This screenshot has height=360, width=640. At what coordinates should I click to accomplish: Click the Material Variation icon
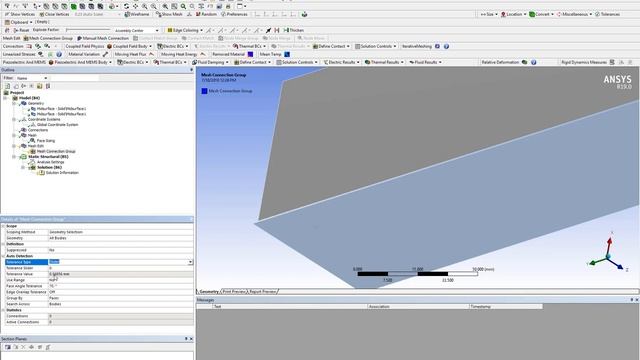coord(105,54)
